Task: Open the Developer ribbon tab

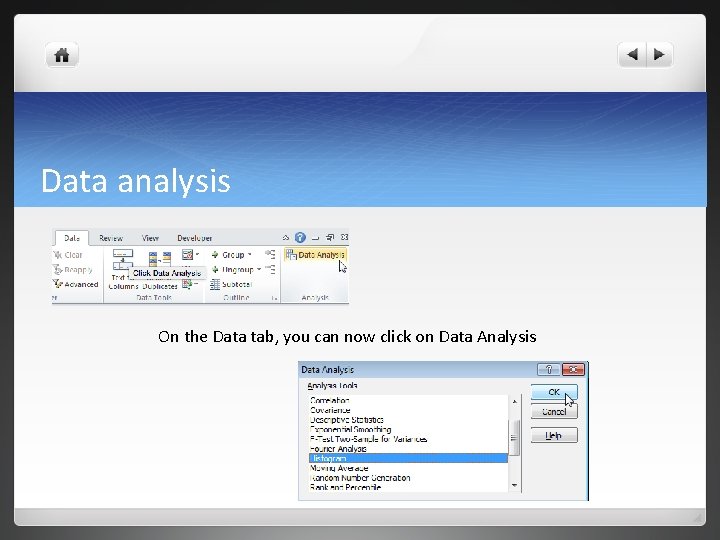Action: [x=195, y=238]
